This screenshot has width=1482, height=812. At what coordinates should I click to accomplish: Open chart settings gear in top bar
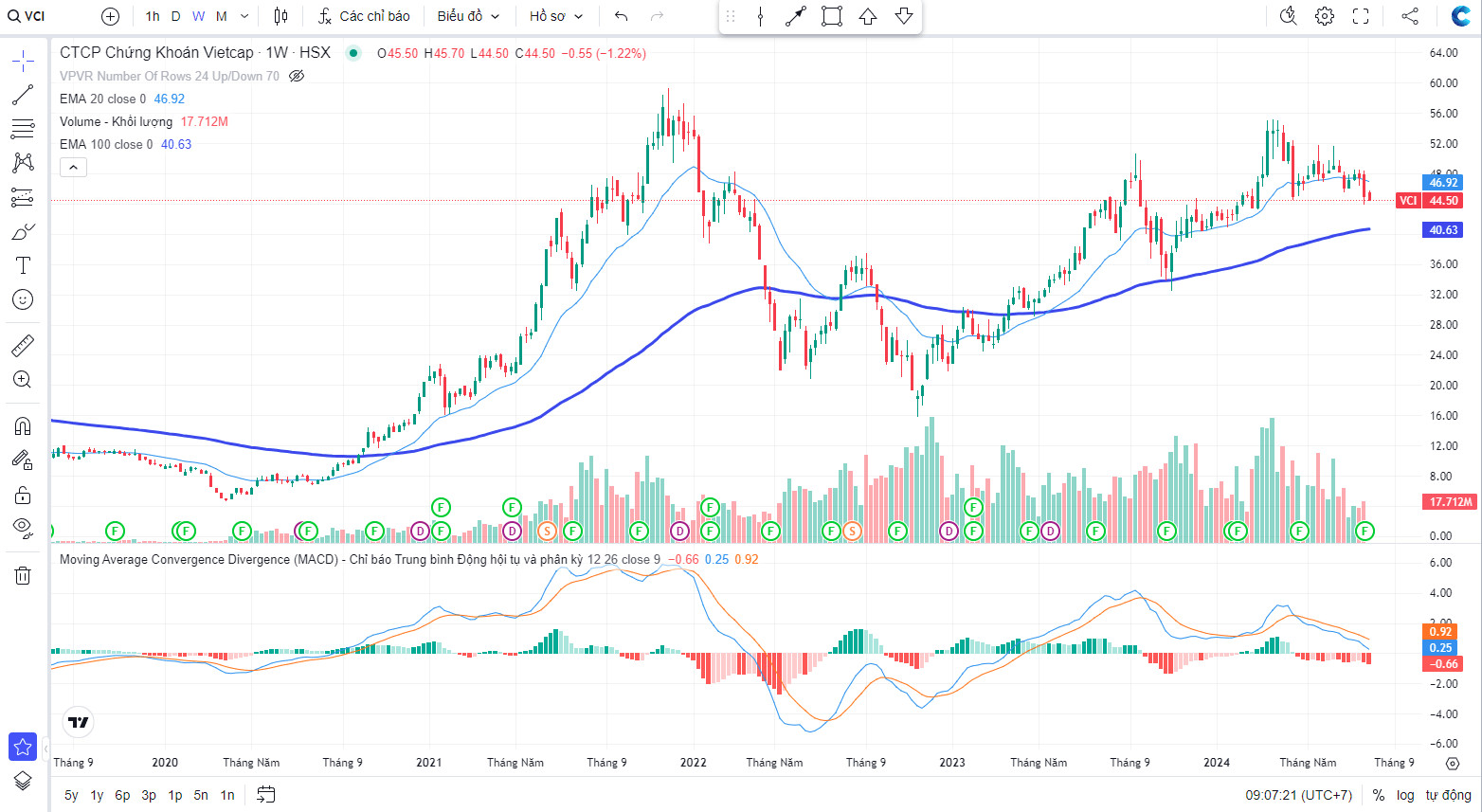pyautogui.click(x=1325, y=16)
